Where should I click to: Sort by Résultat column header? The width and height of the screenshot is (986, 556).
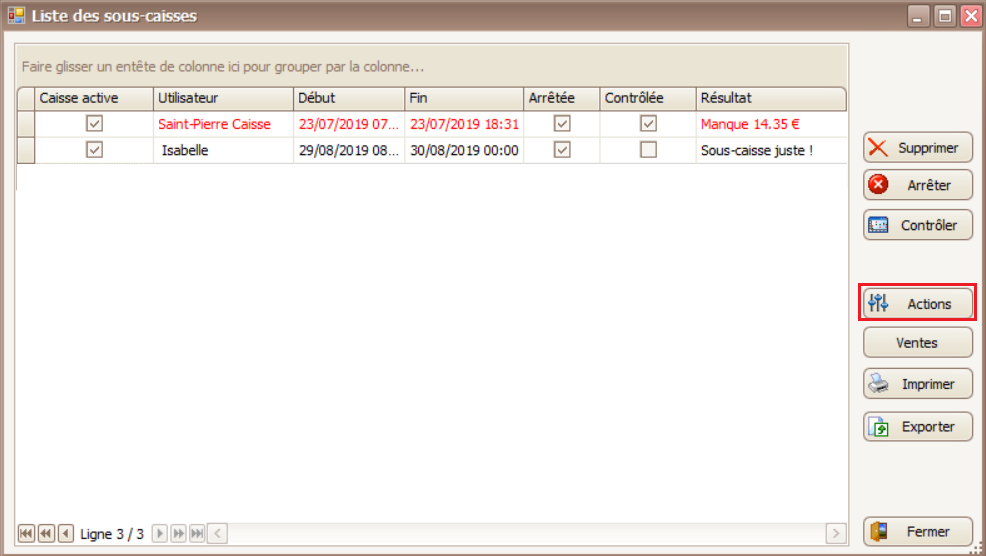point(772,98)
